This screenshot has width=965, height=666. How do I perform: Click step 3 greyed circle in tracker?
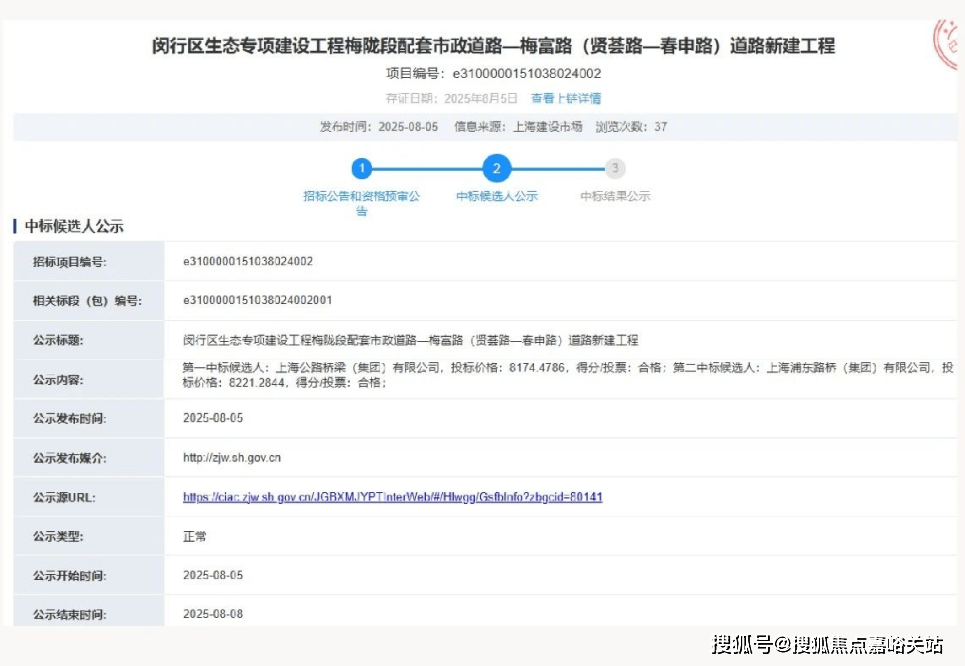coord(615,168)
